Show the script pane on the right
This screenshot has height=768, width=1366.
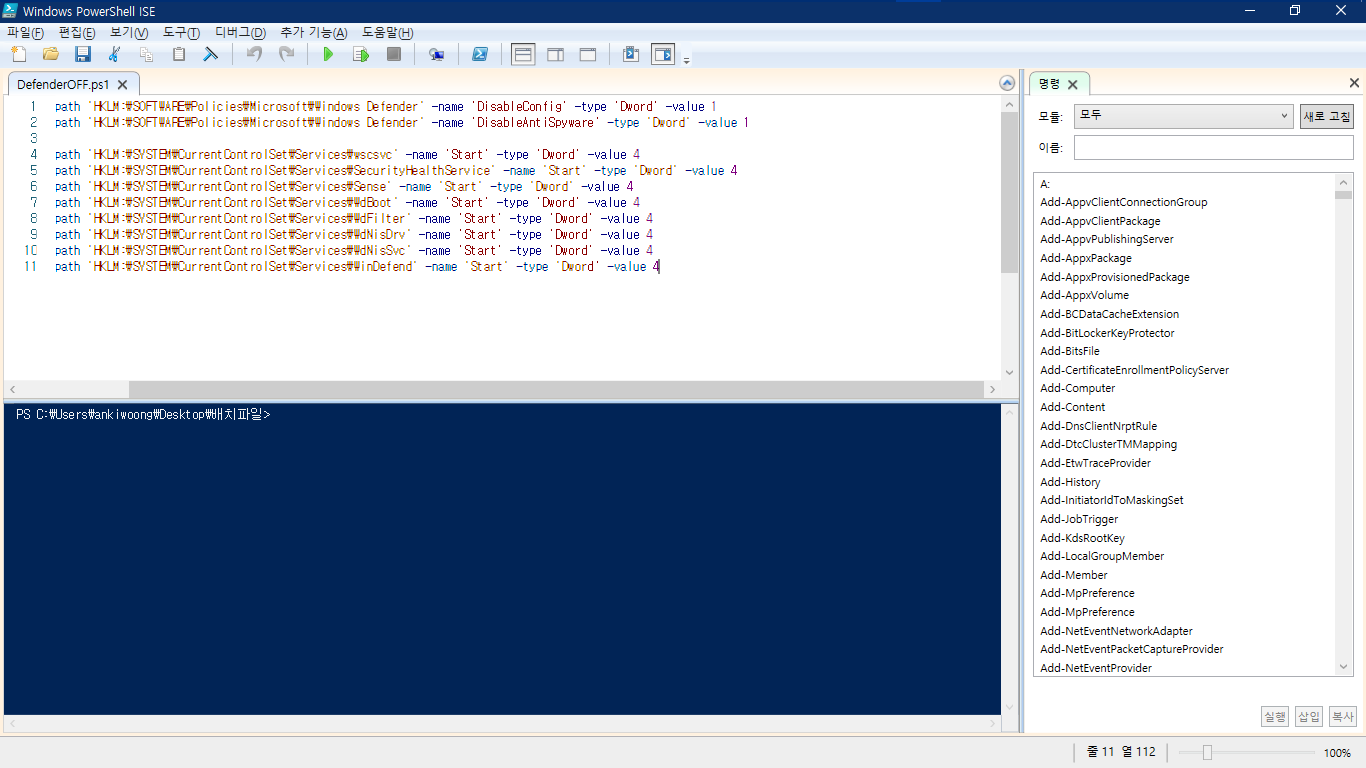(556, 54)
